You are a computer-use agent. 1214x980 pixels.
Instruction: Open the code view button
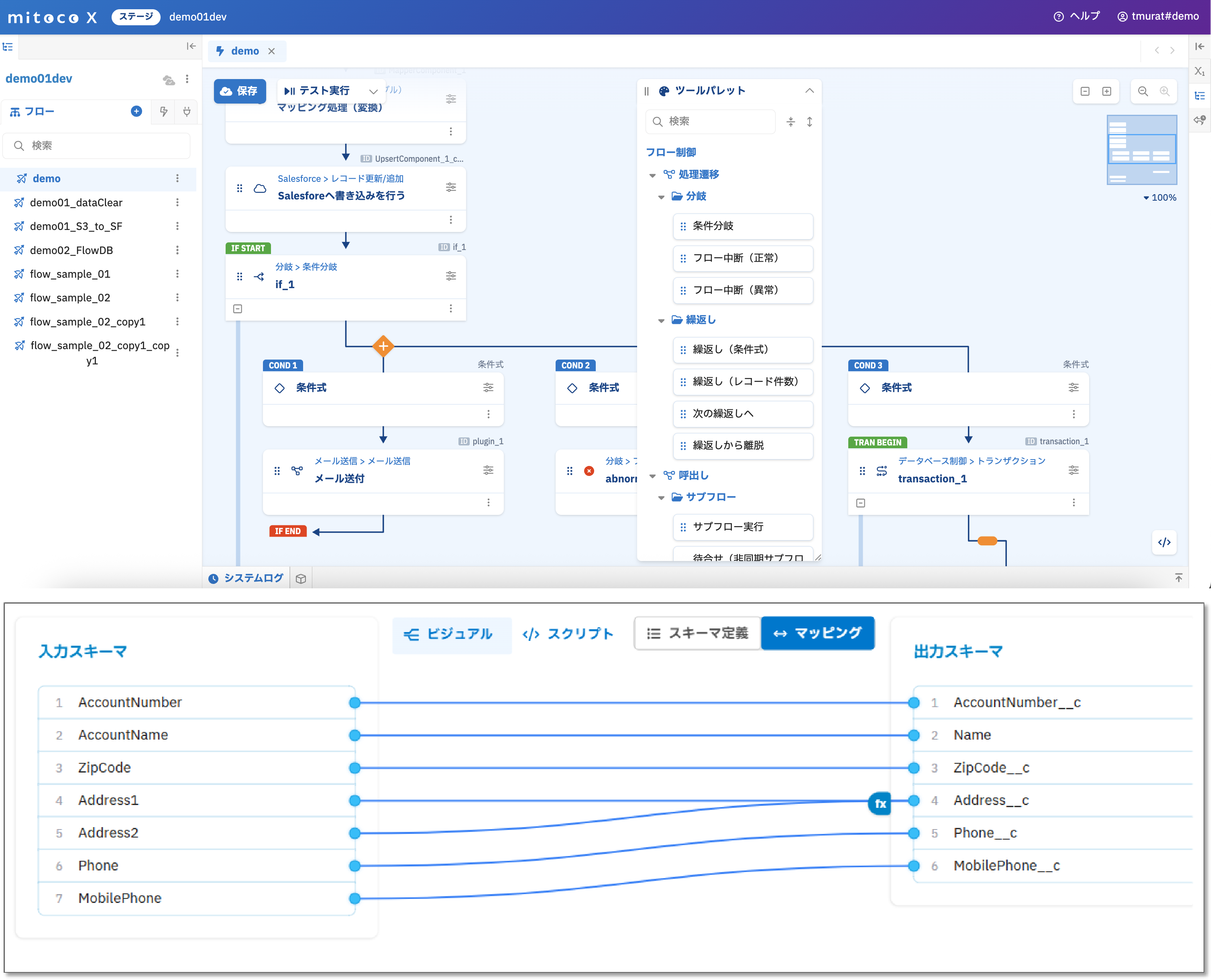tap(1165, 543)
